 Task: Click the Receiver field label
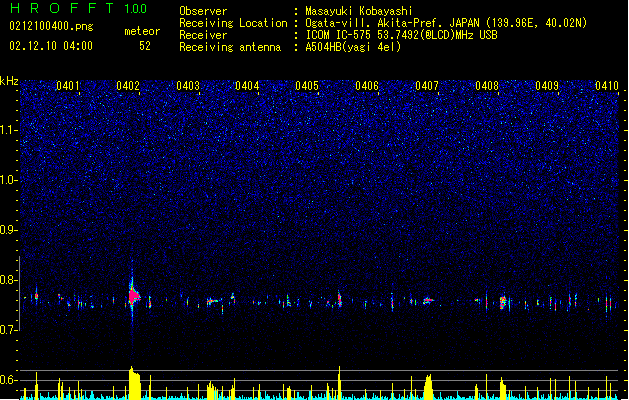[203, 35]
